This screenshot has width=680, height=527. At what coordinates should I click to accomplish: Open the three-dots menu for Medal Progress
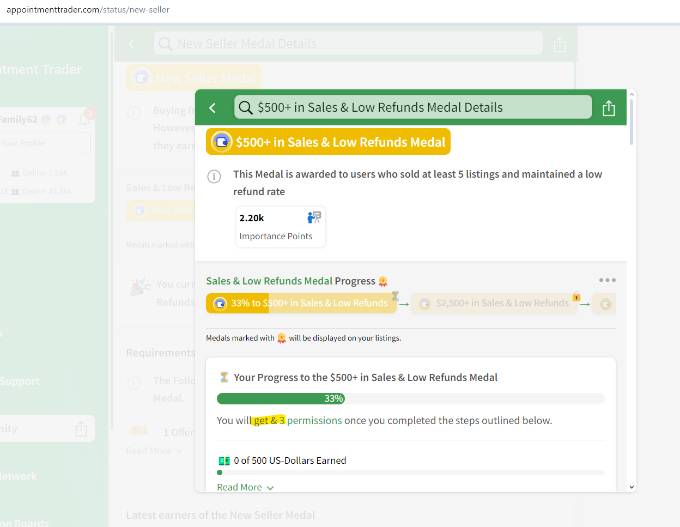607,280
